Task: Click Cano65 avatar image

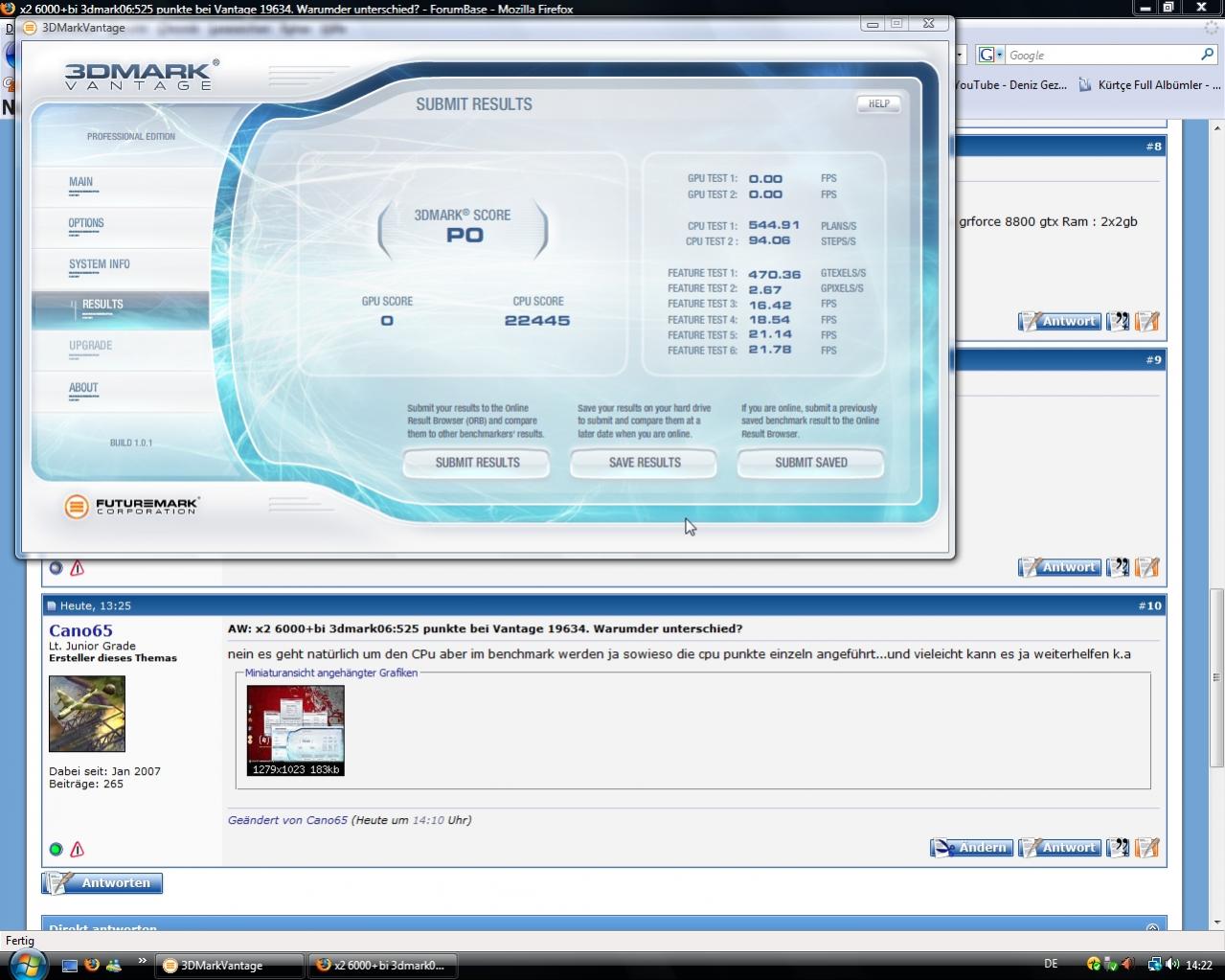Action: tap(87, 714)
